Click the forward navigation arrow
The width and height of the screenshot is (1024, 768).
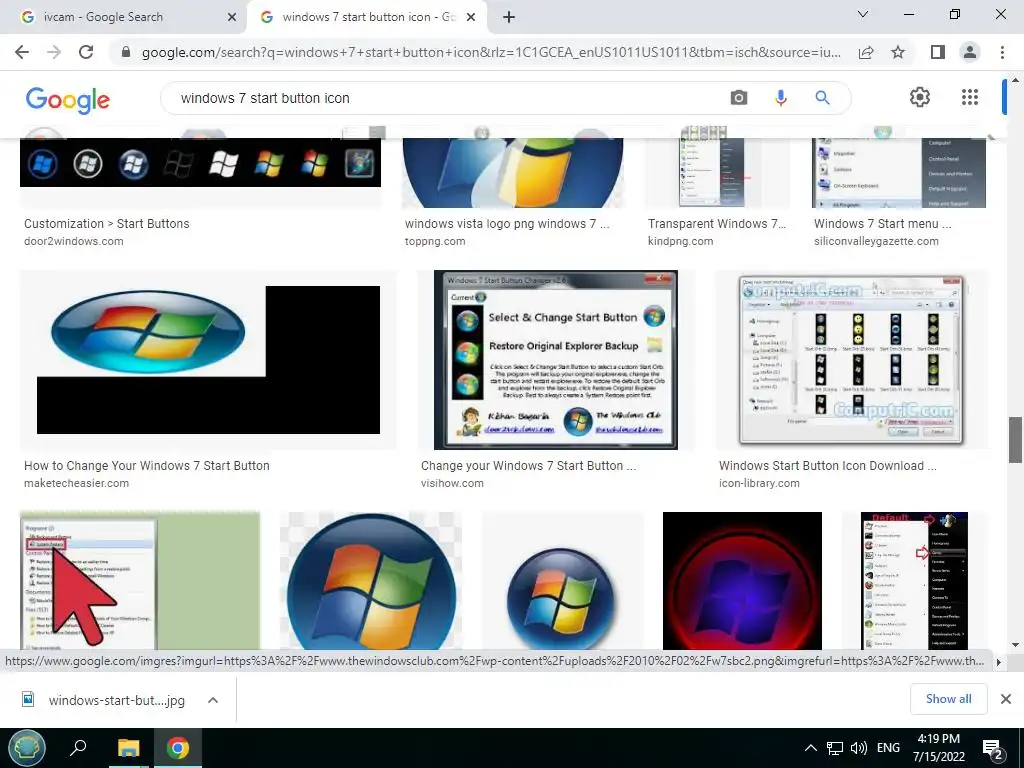click(x=54, y=52)
